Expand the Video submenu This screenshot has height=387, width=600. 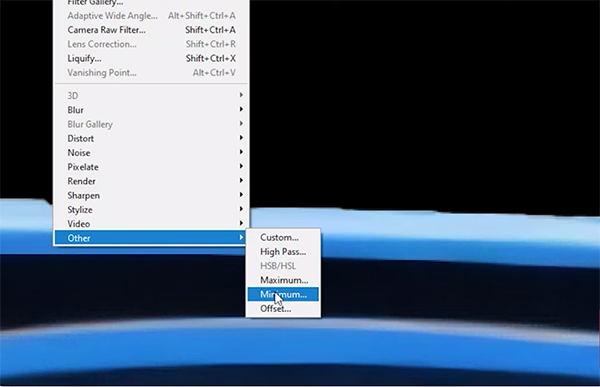[151, 224]
